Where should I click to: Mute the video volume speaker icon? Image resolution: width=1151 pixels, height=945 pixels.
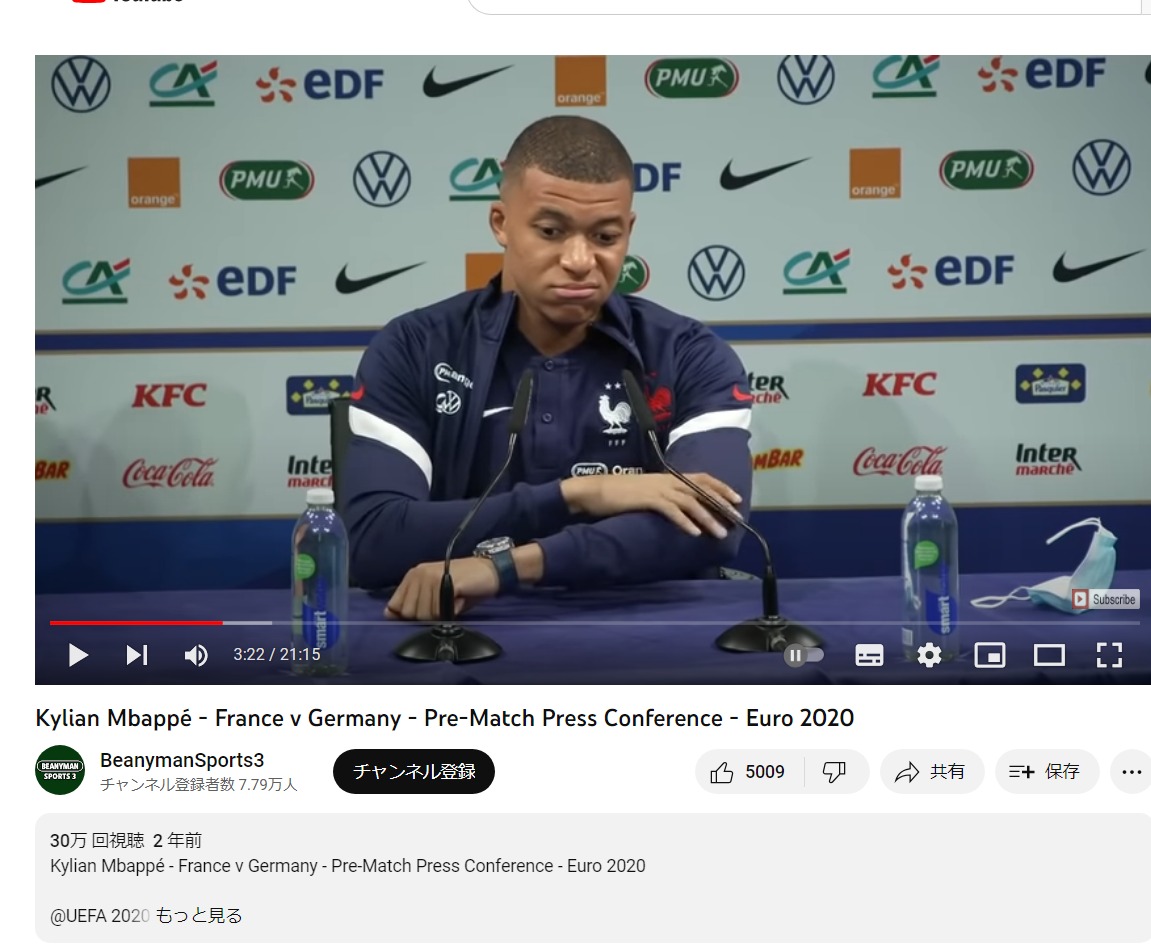pyautogui.click(x=196, y=655)
